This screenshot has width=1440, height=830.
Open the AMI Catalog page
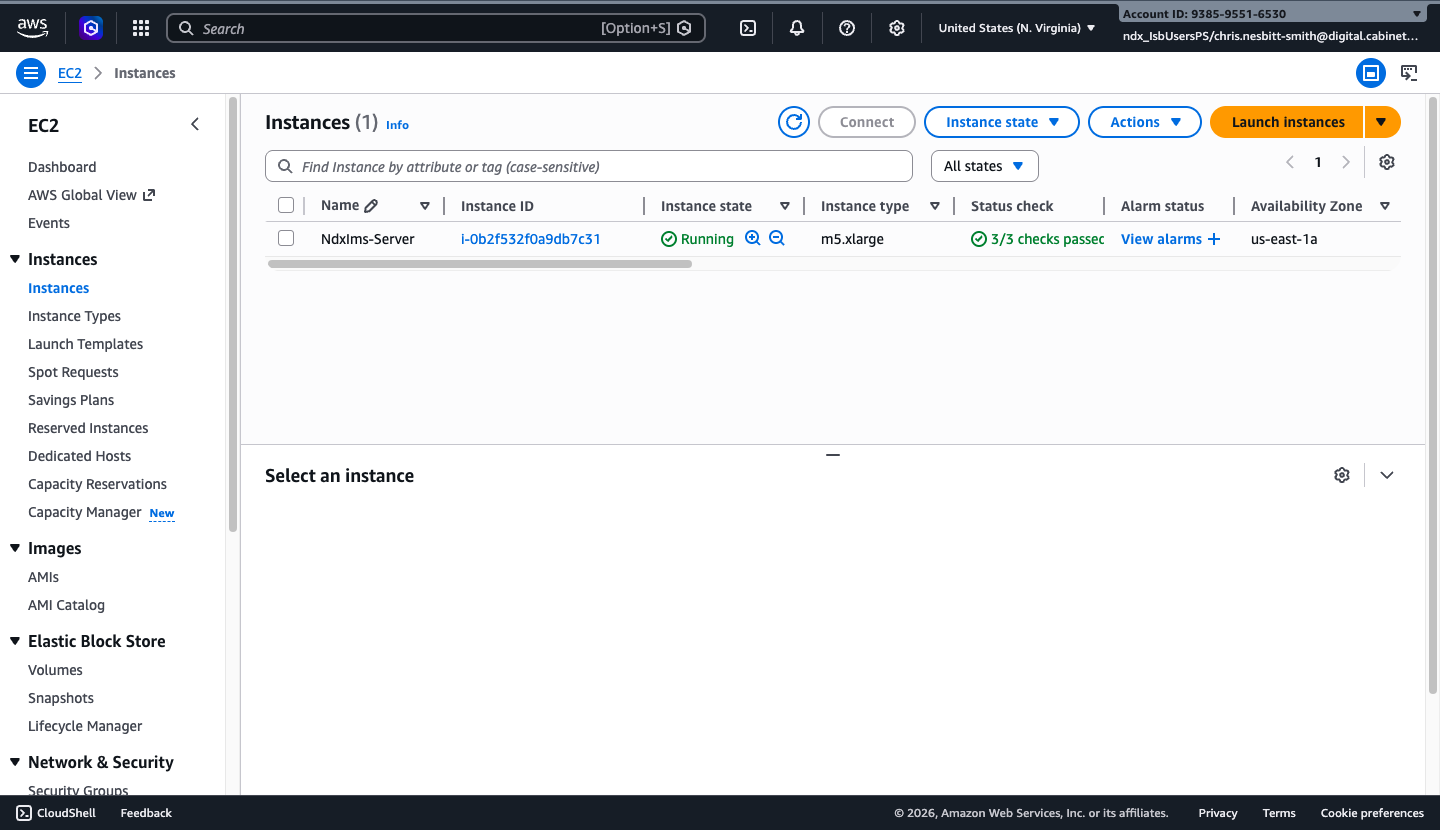point(66,604)
